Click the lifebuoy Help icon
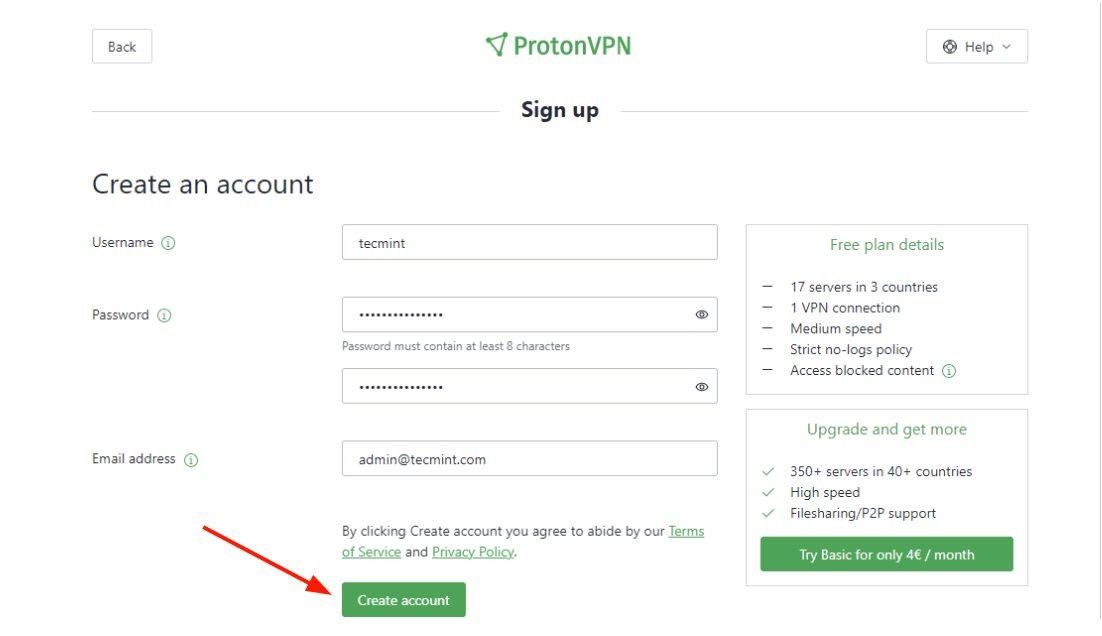The image size is (1102, 636). (950, 47)
